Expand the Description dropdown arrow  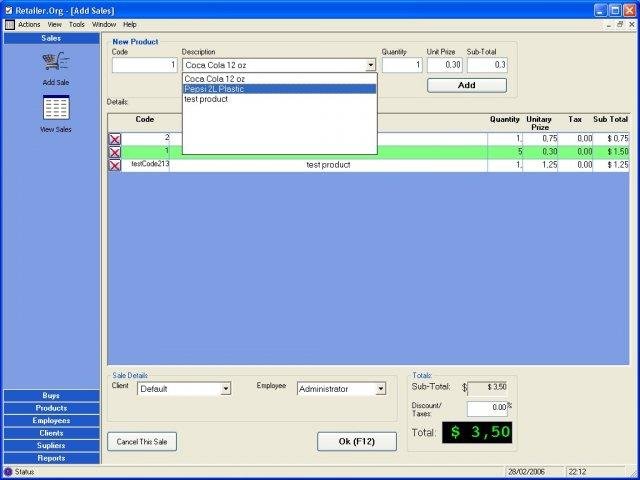point(371,65)
